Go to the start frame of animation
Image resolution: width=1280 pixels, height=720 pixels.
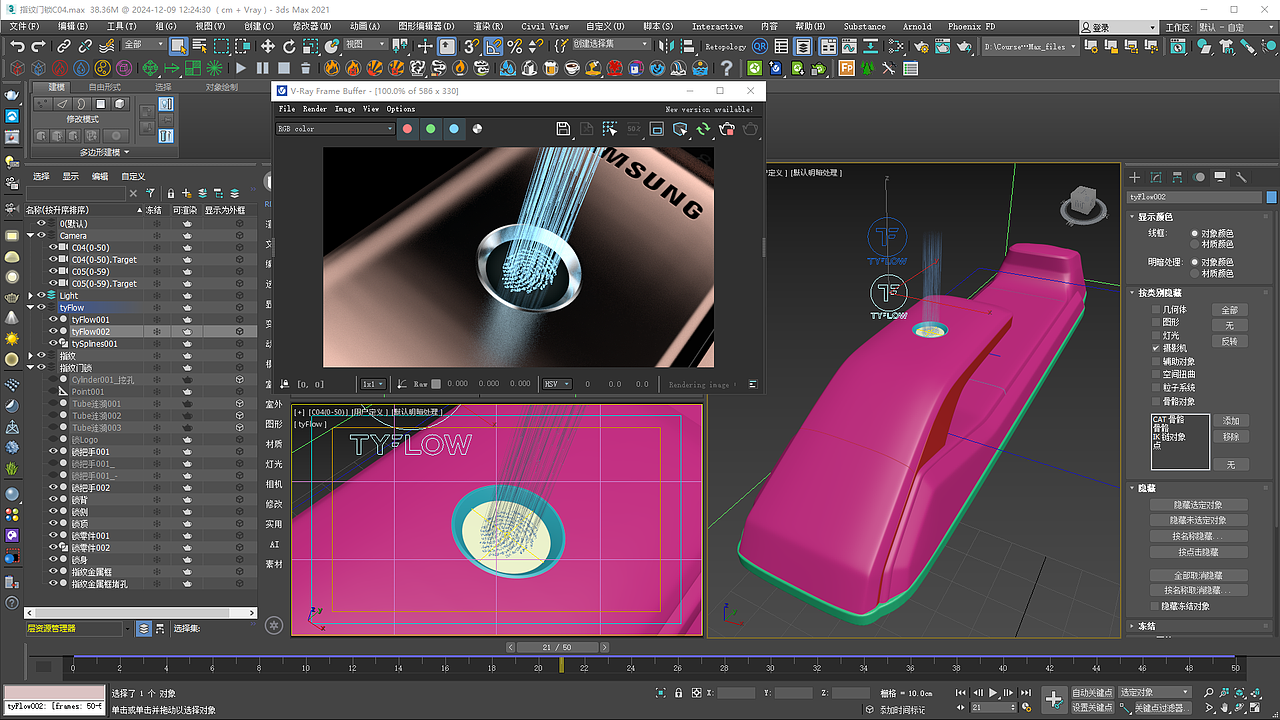click(961, 692)
